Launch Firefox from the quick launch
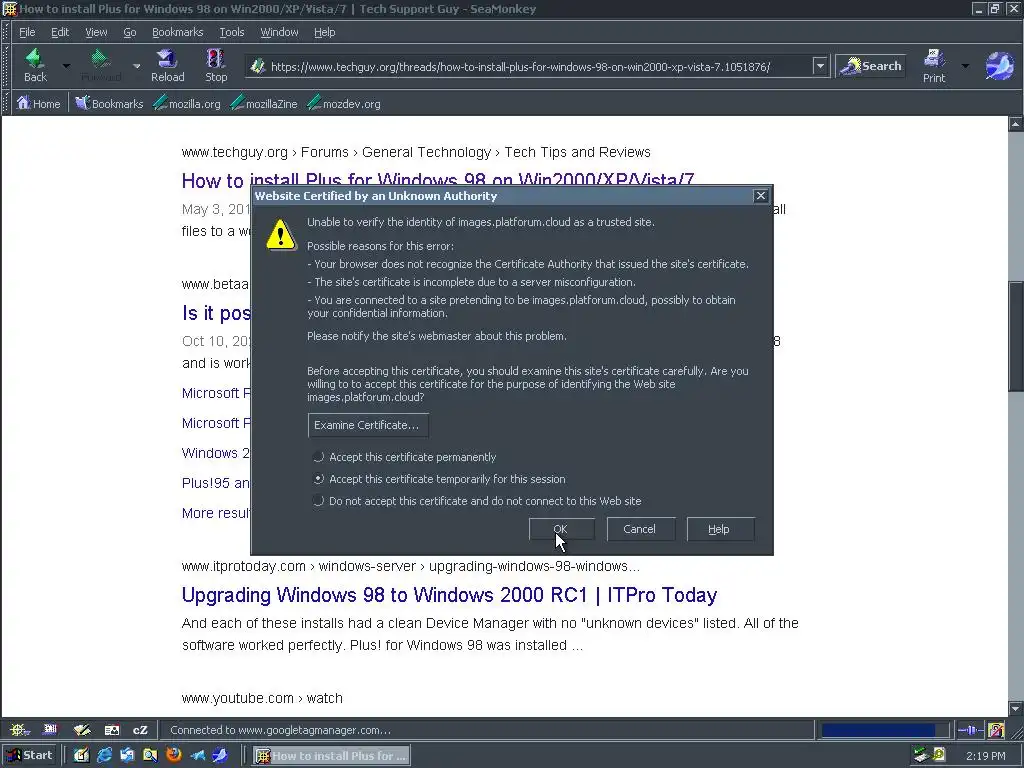 [x=174, y=756]
